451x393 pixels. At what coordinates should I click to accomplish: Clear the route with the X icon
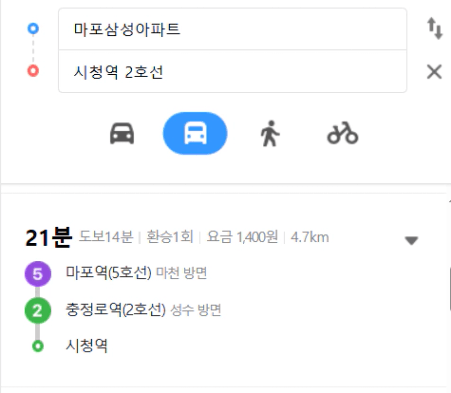(434, 72)
